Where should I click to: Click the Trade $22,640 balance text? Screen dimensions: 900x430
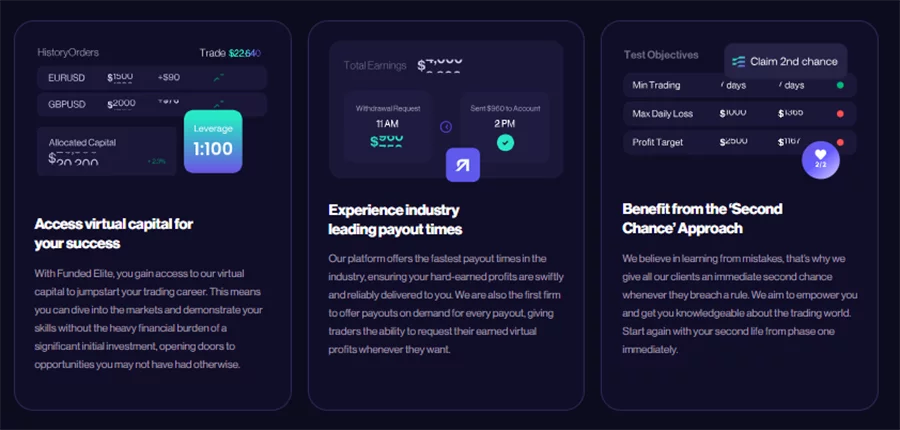[230, 53]
